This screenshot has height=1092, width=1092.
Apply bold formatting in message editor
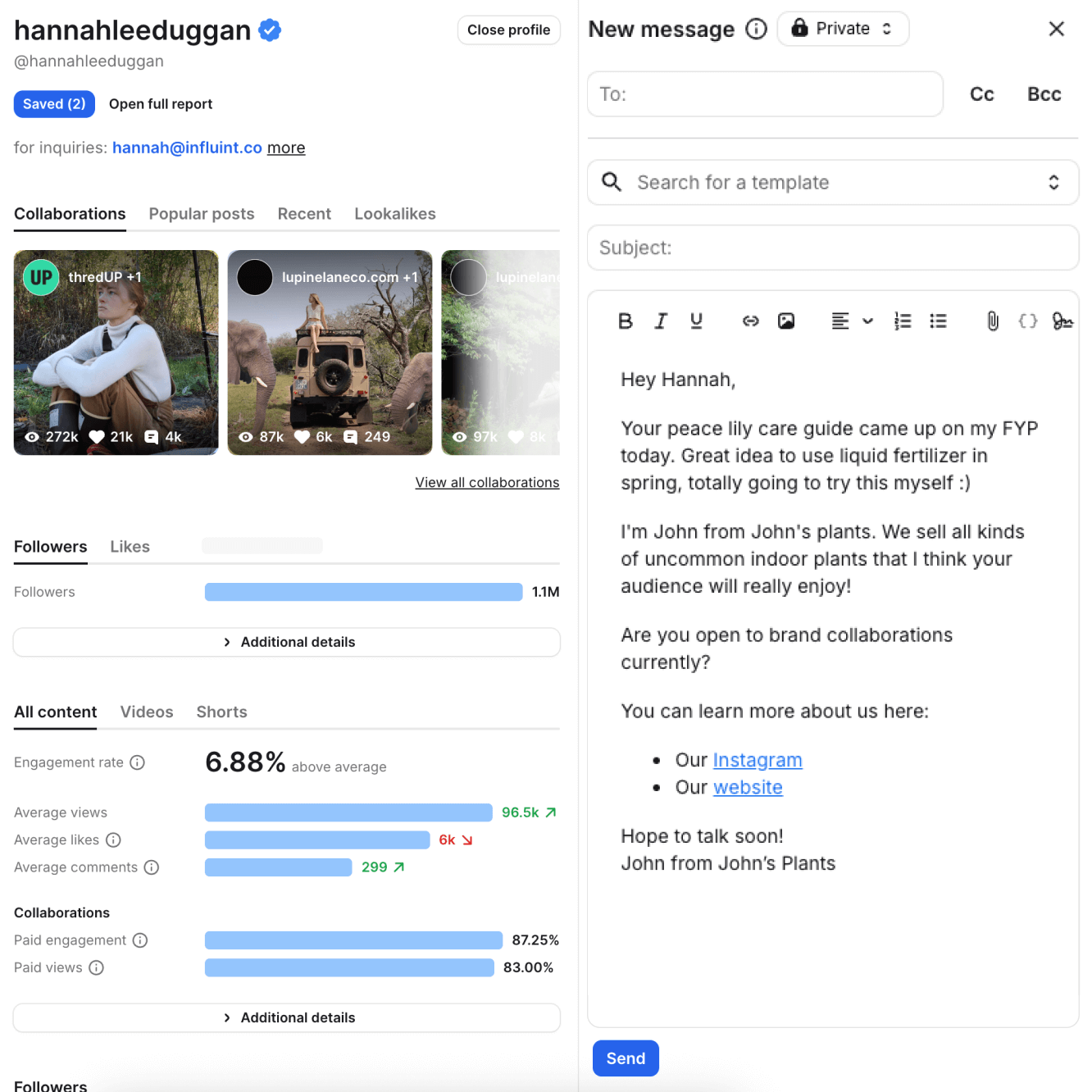tap(626, 321)
